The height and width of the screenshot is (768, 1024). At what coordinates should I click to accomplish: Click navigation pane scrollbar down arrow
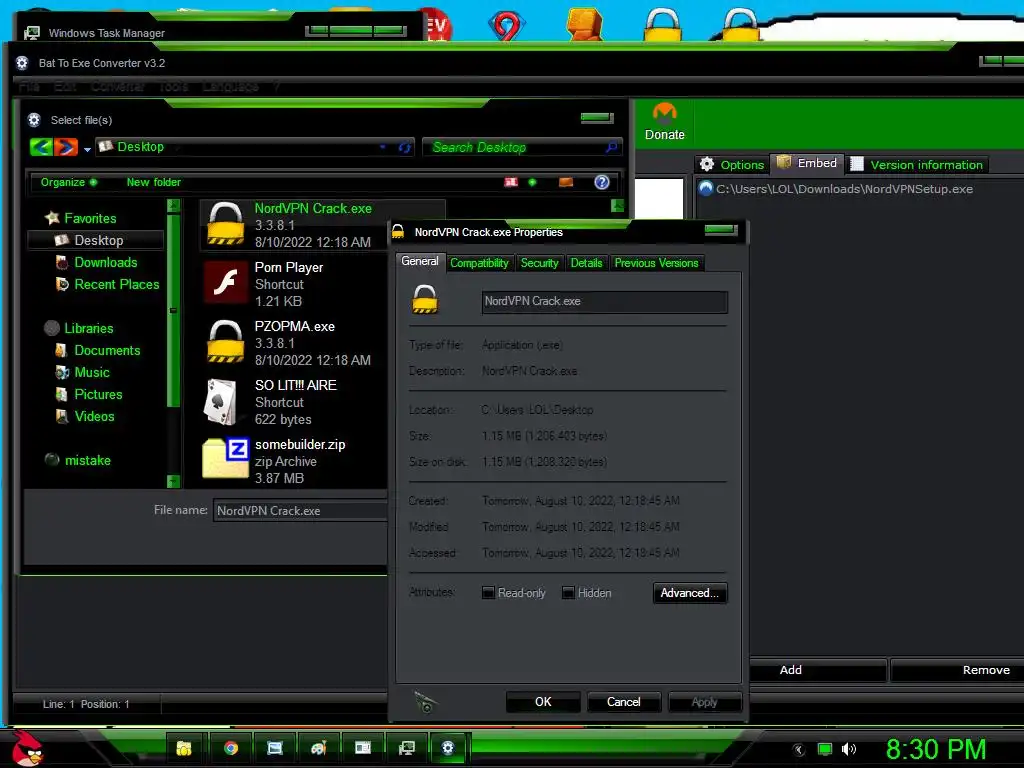click(x=173, y=481)
